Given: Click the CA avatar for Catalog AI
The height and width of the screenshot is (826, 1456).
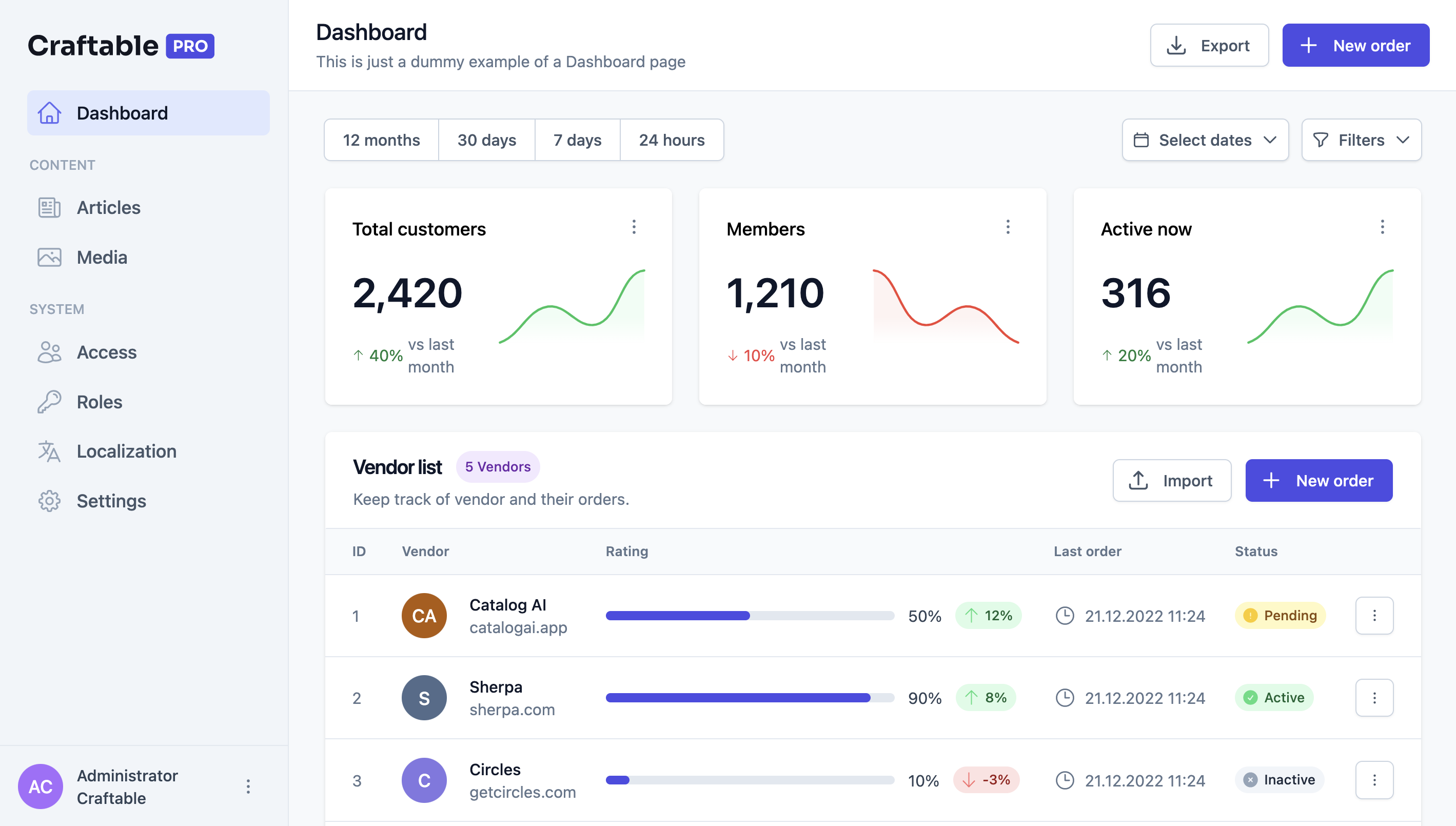Looking at the screenshot, I should tap(424, 616).
